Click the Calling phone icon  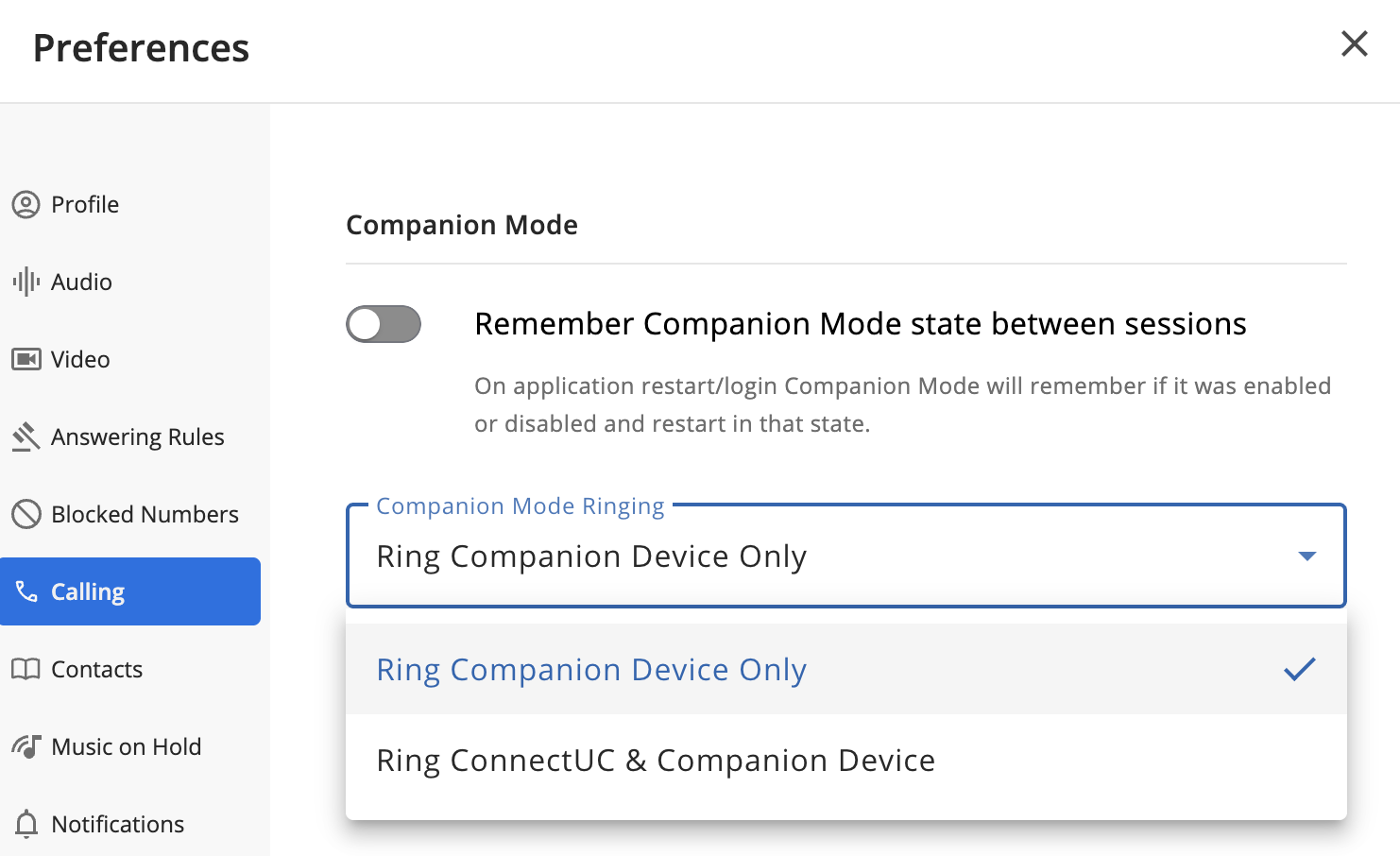click(x=26, y=591)
